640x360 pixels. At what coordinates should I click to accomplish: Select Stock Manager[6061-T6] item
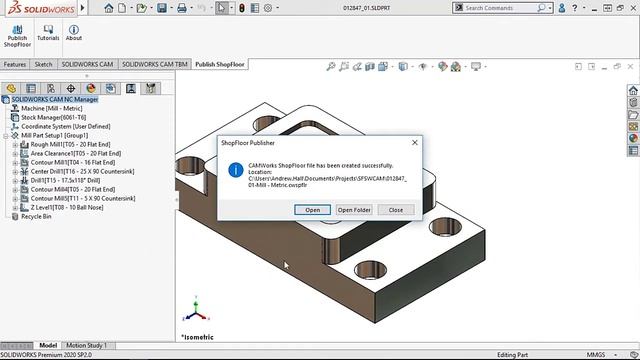point(53,117)
